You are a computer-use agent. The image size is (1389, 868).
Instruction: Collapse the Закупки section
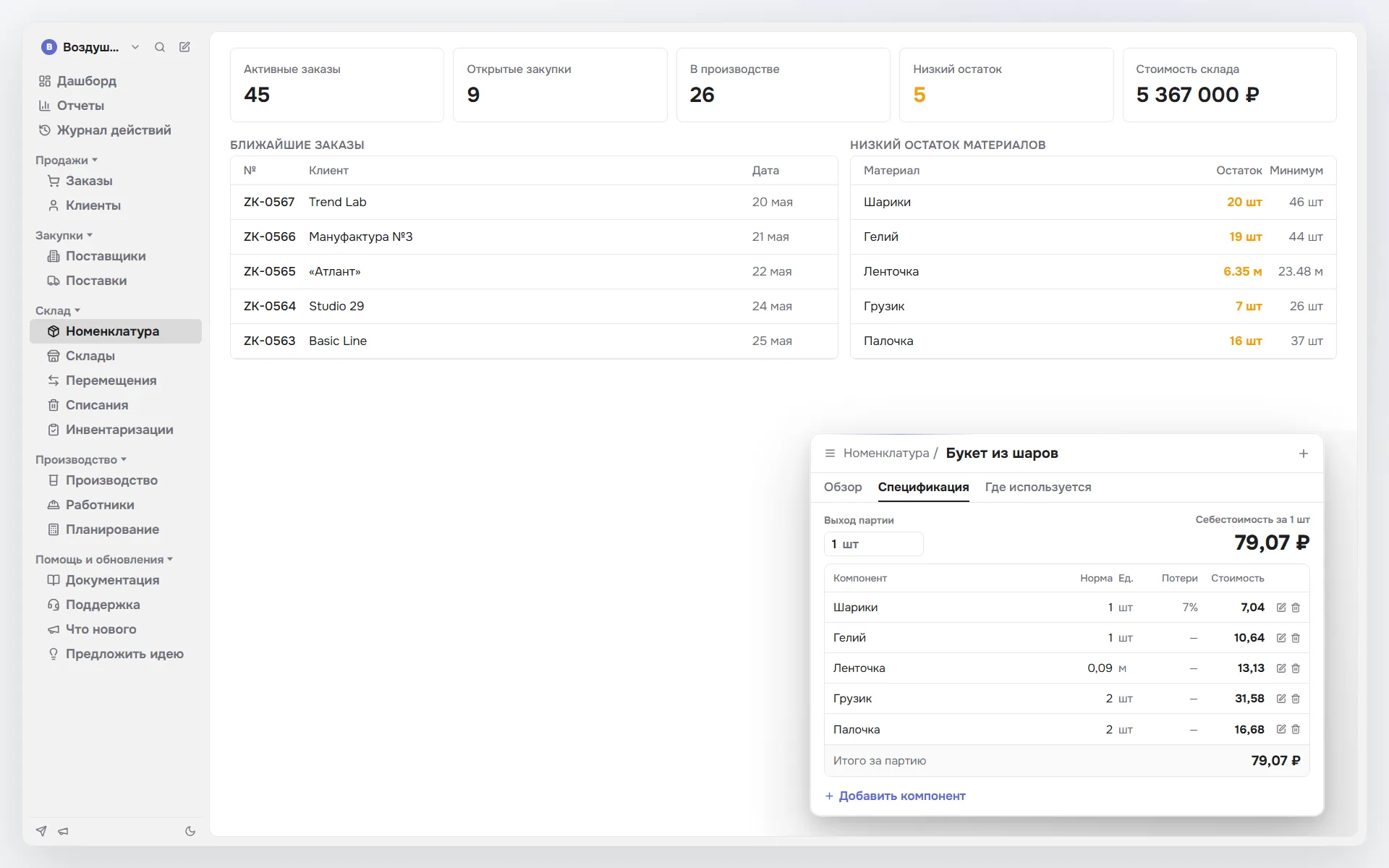tap(64, 235)
